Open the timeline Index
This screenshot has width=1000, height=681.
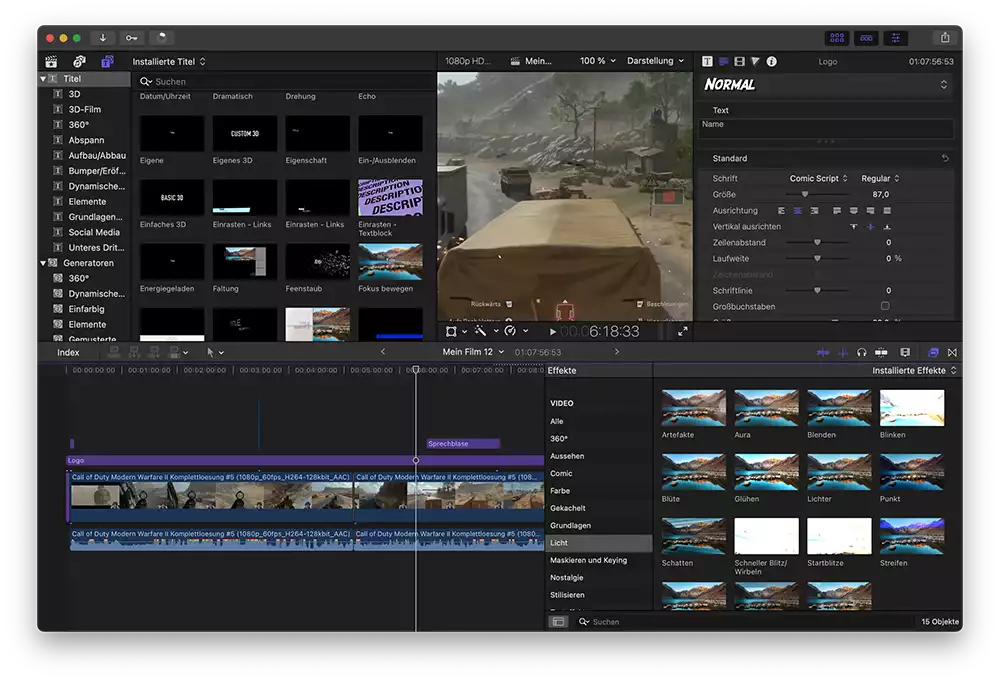click(x=68, y=353)
